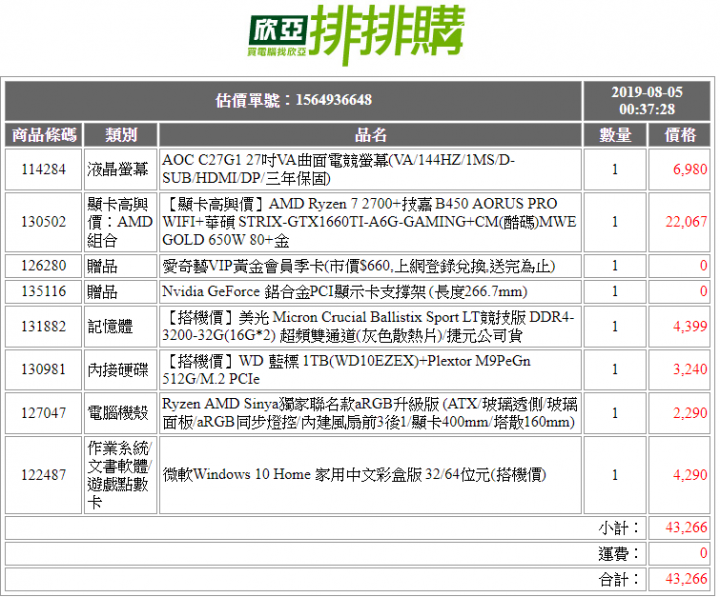
Task: Select barcode 126280
Action: [x=44, y=266]
